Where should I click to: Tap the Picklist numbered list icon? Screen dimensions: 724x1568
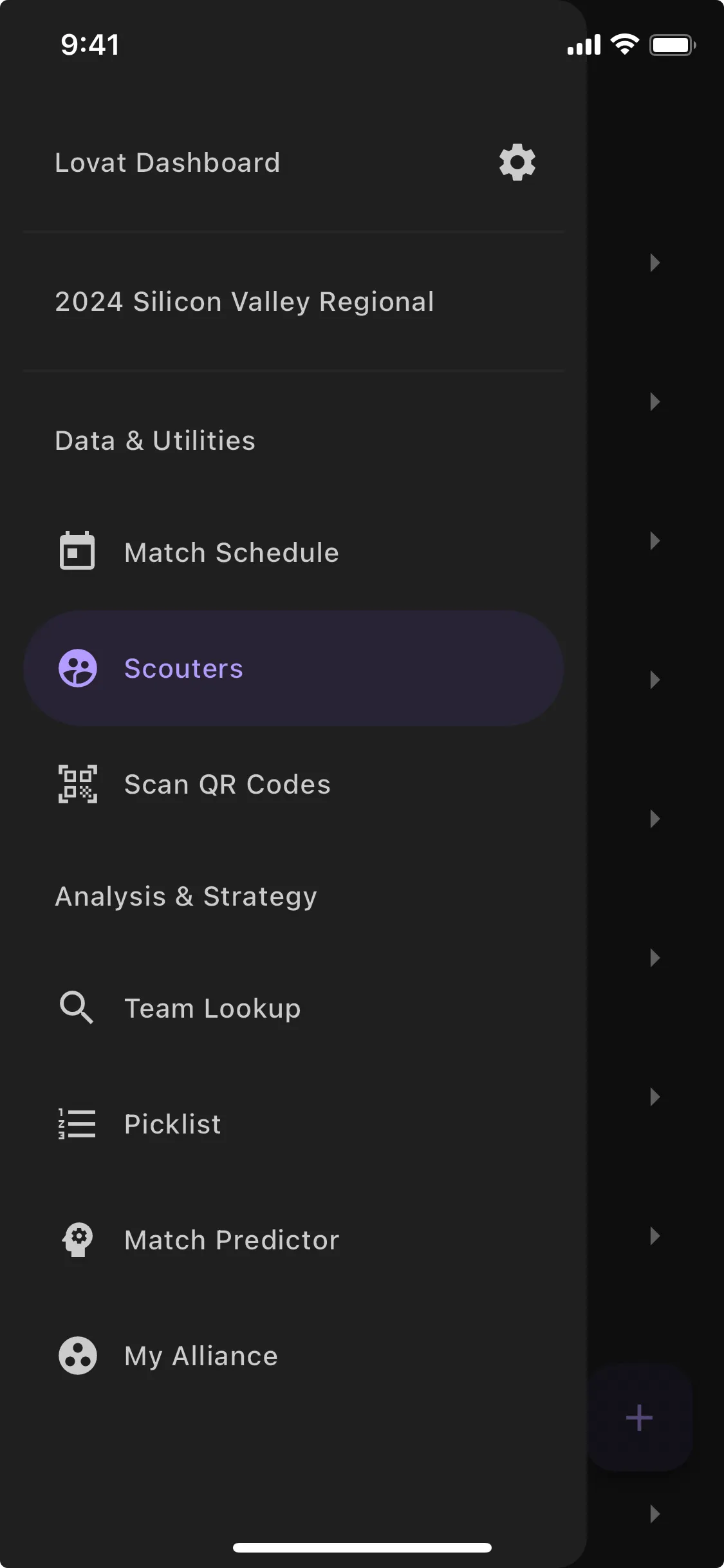(x=77, y=1124)
